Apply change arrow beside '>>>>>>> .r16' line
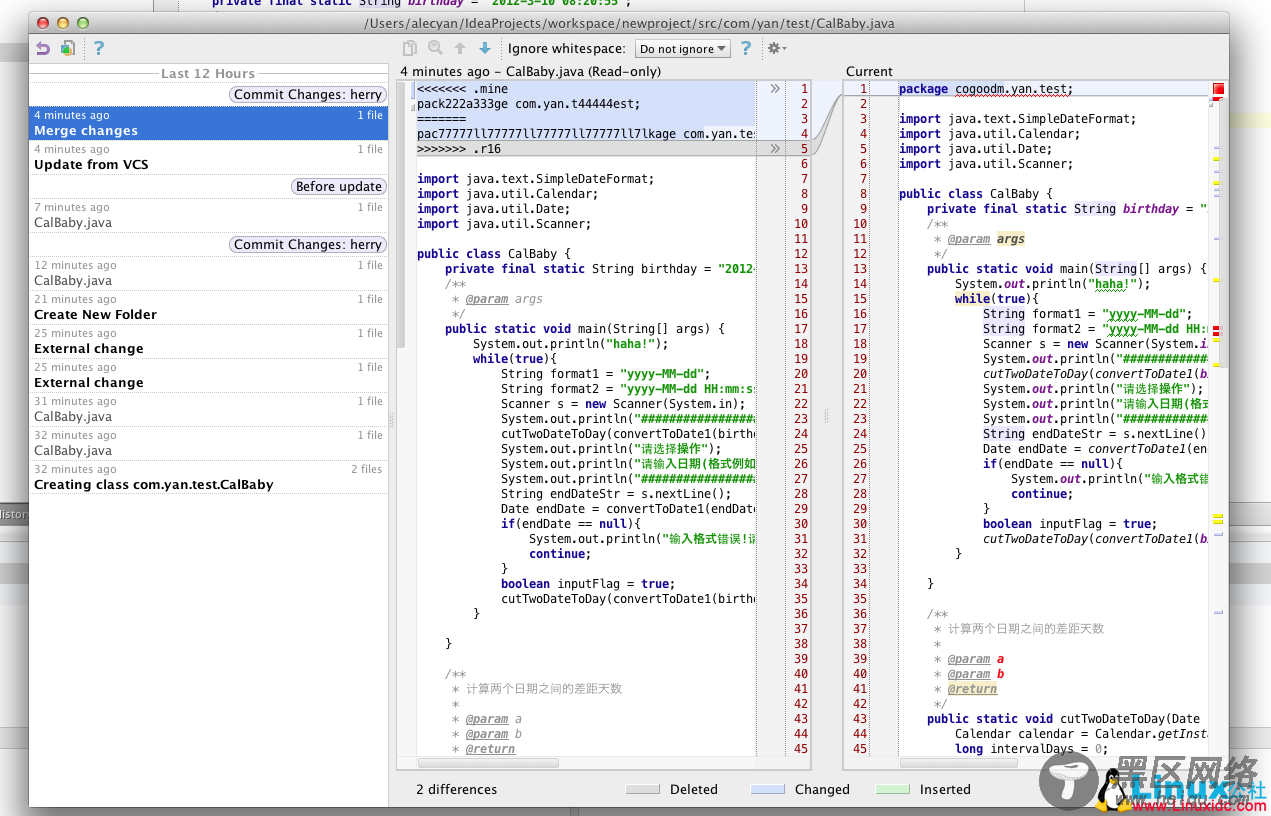Viewport: 1271px width, 816px height. point(774,149)
